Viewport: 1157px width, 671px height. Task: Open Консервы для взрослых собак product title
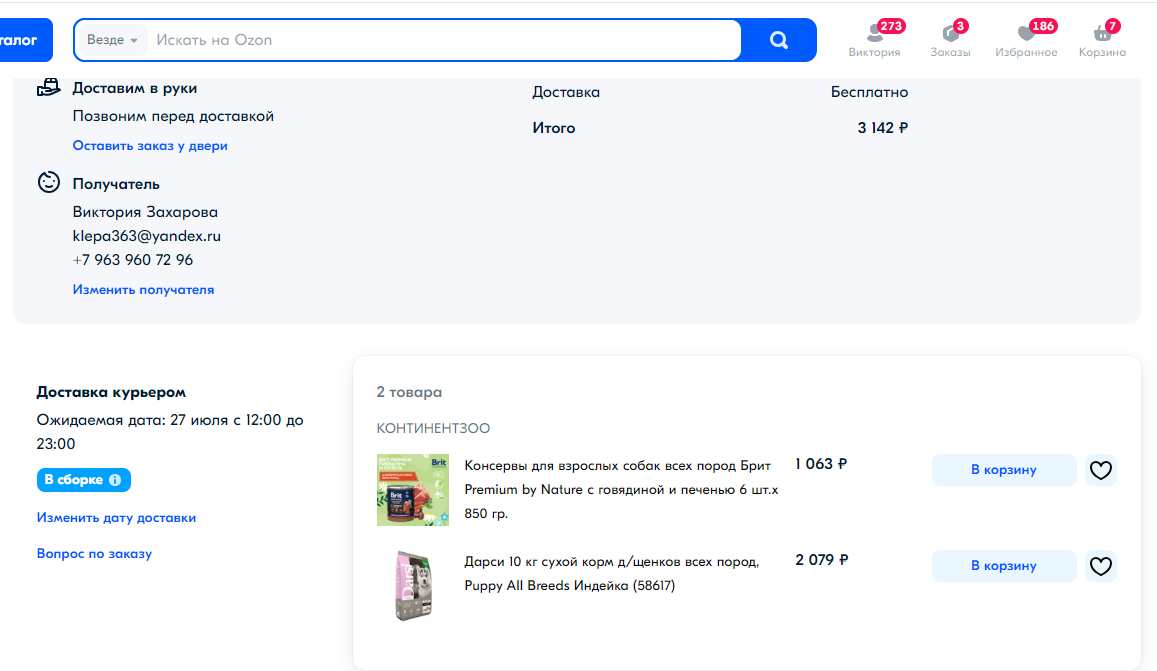(621, 489)
